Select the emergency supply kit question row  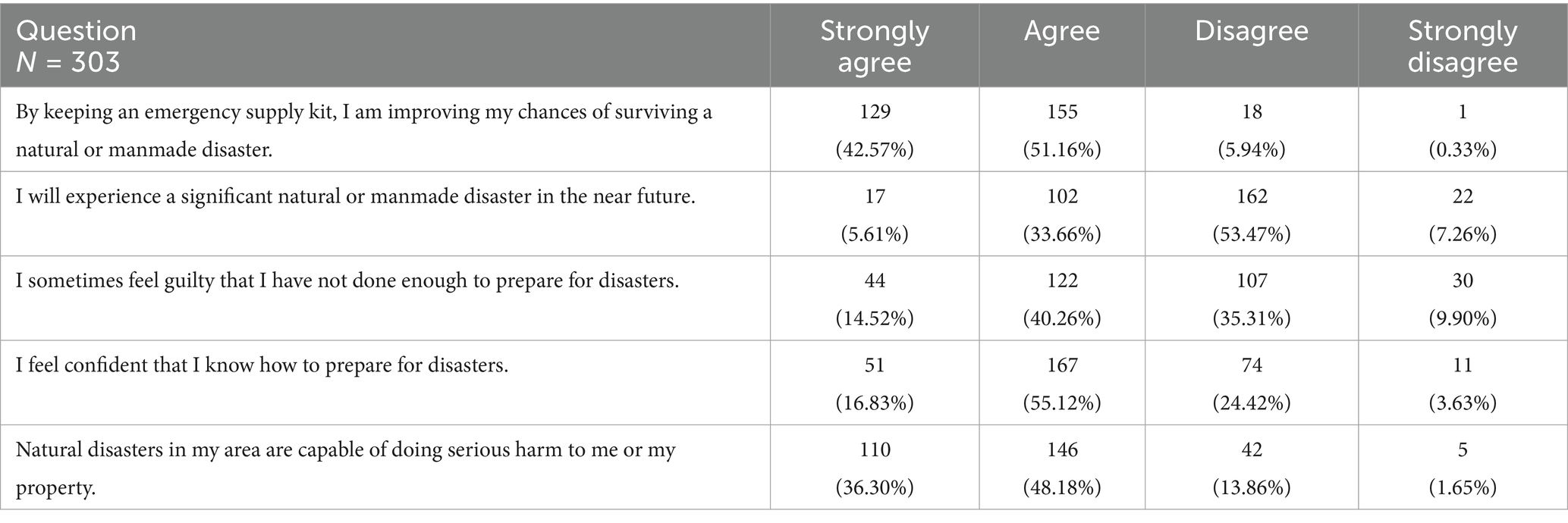(364, 130)
